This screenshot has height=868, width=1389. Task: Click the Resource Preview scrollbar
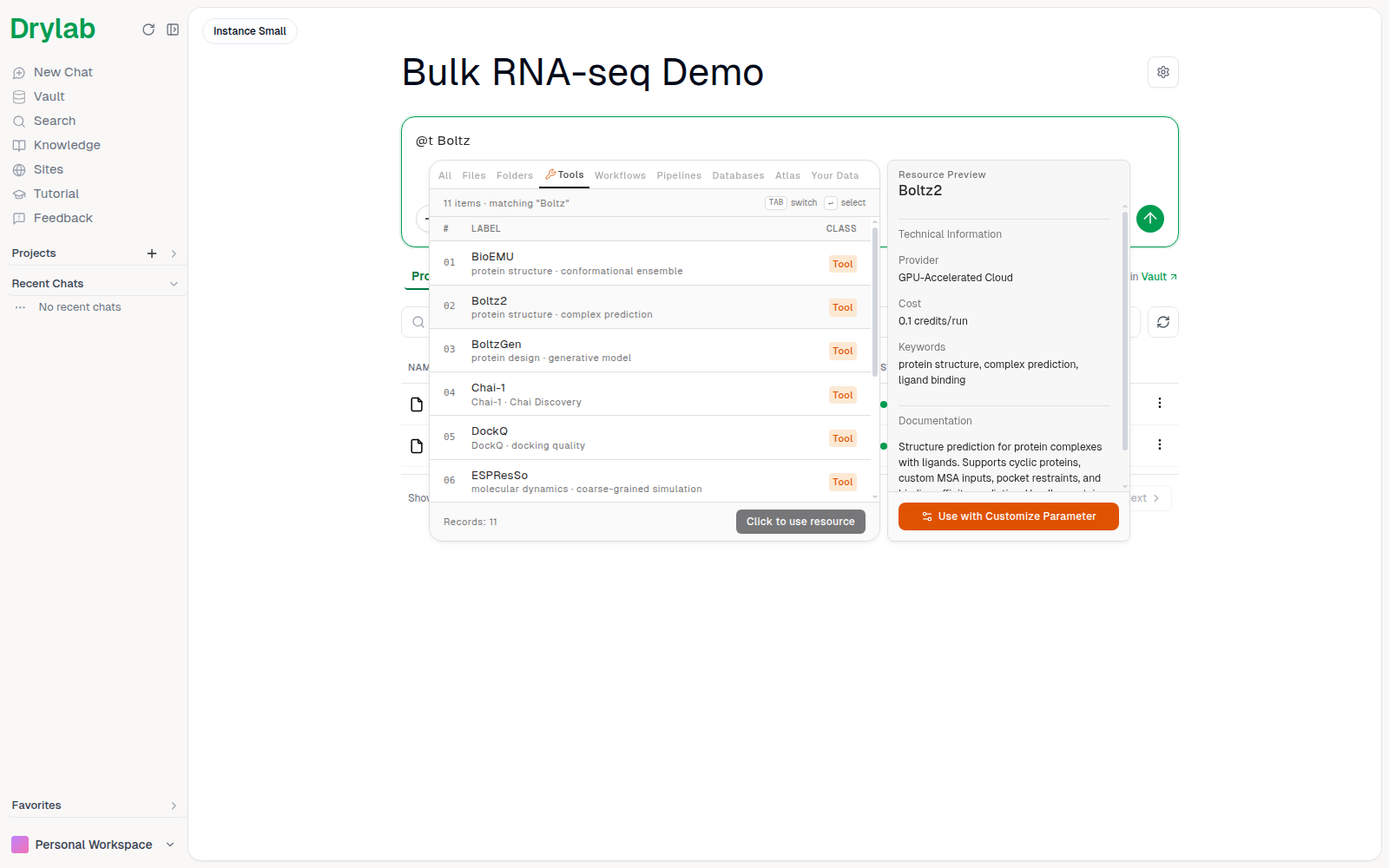[1125, 330]
